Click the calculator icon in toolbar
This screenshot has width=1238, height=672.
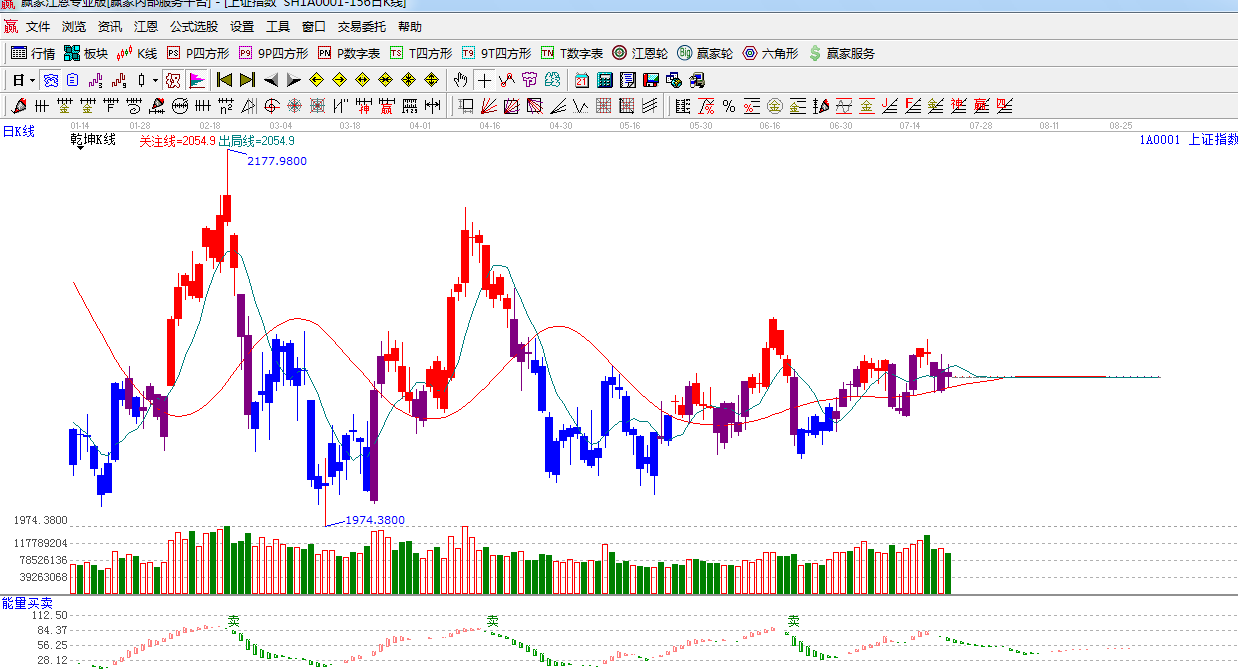[605, 80]
